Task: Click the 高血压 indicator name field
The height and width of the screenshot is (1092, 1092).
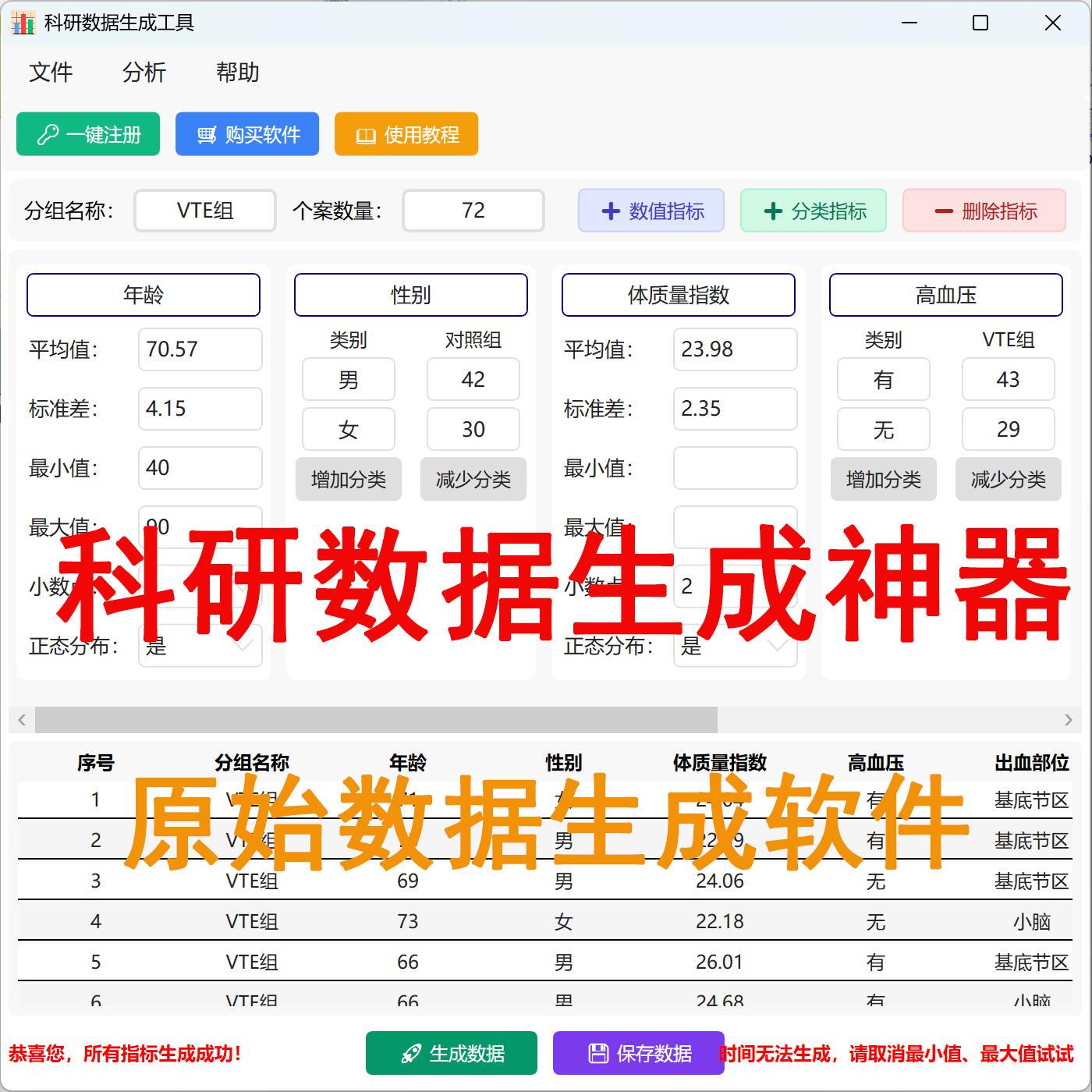Action: coord(946,295)
